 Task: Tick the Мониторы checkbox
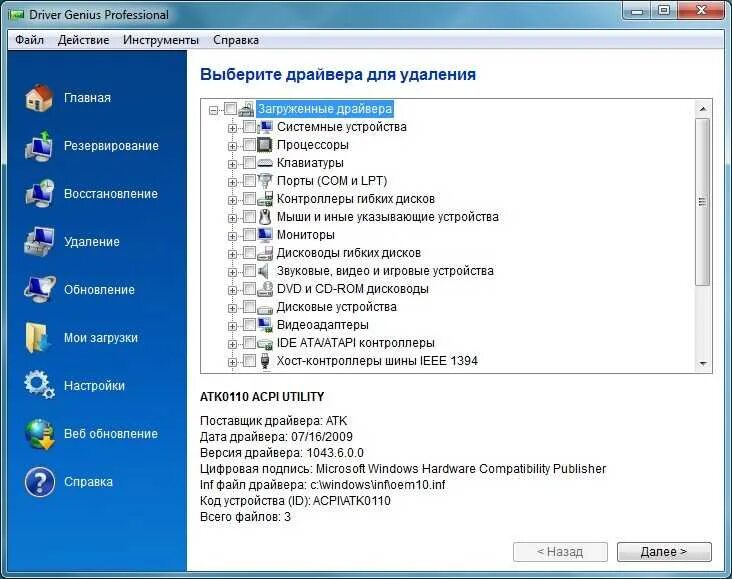tap(249, 235)
